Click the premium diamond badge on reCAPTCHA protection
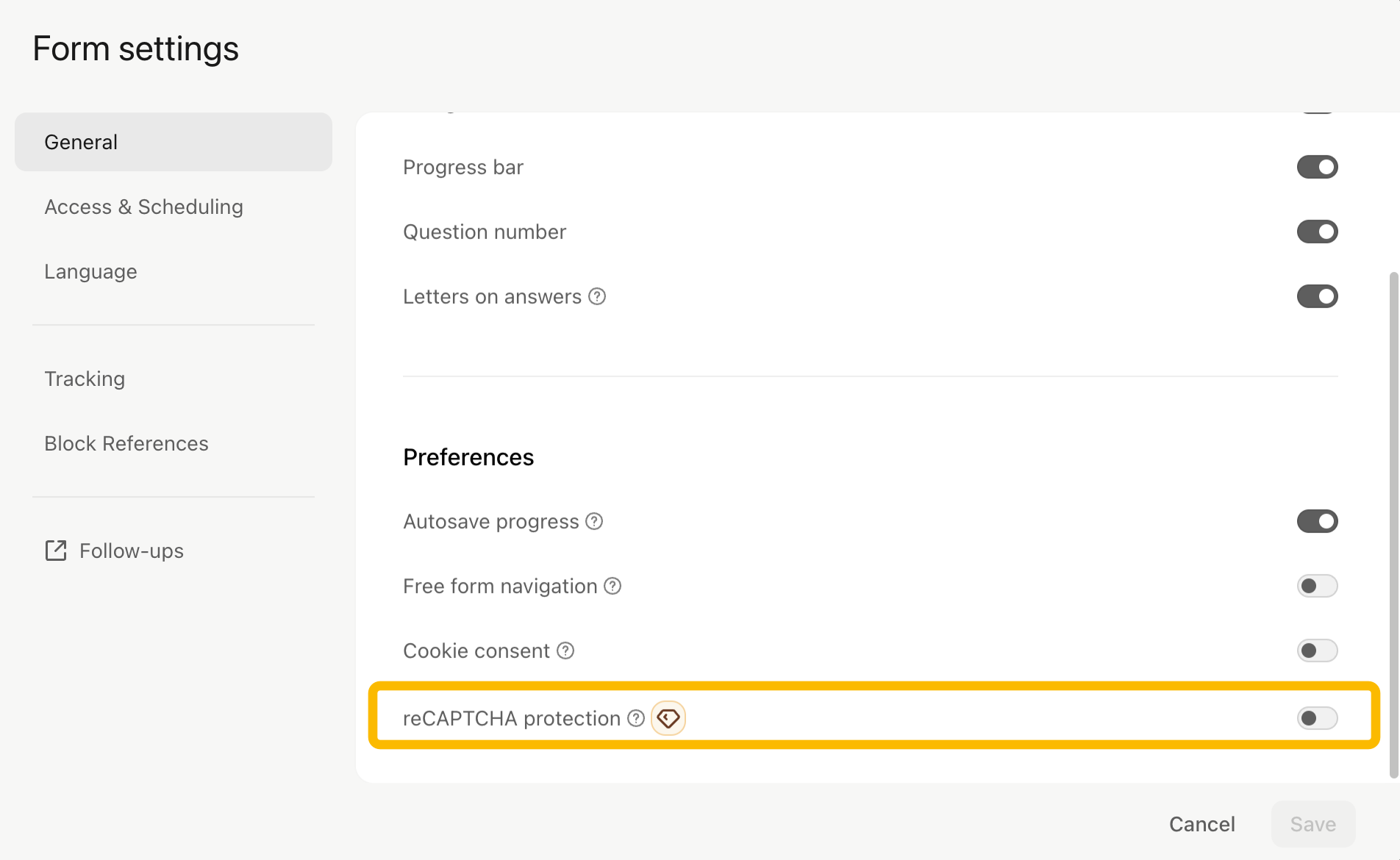Screen dimensions: 1400x860 [x=668, y=718]
